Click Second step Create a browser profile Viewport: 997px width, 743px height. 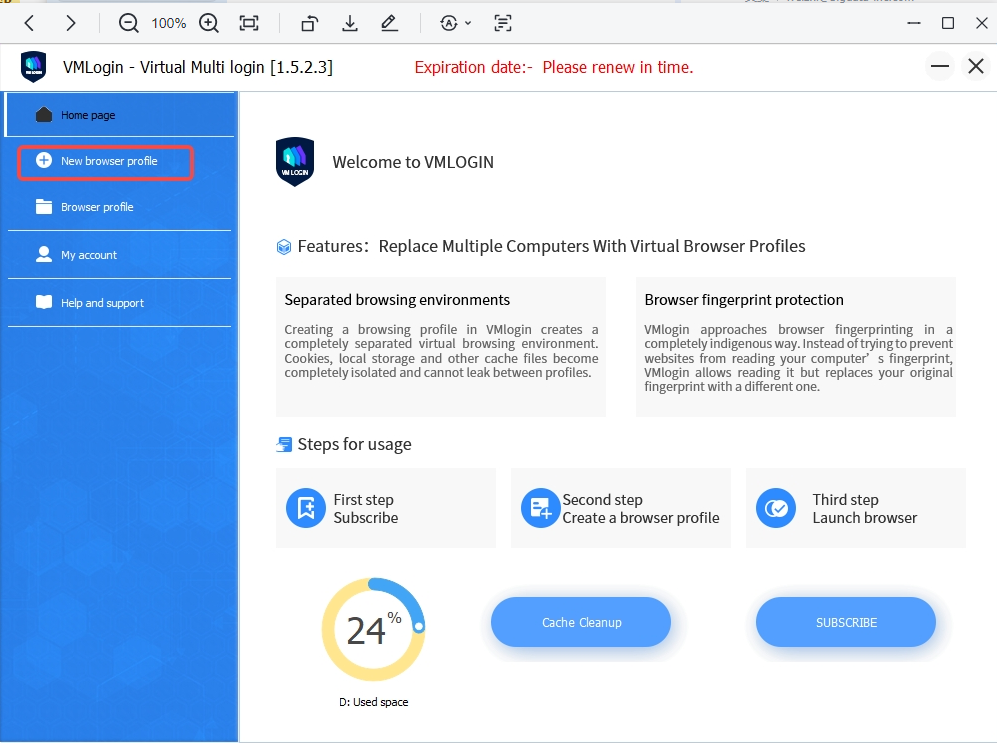[x=640, y=508]
